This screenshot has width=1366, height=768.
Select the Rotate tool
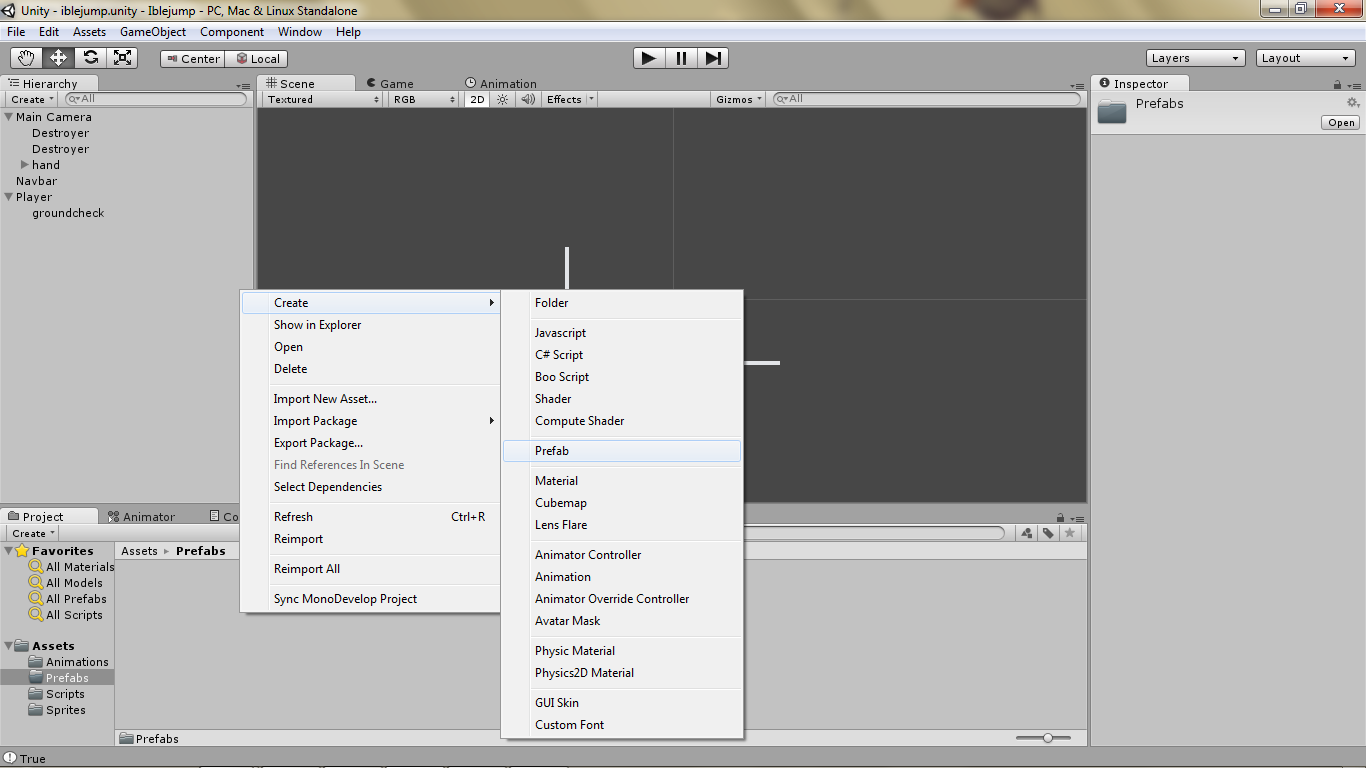pyautogui.click(x=90, y=57)
